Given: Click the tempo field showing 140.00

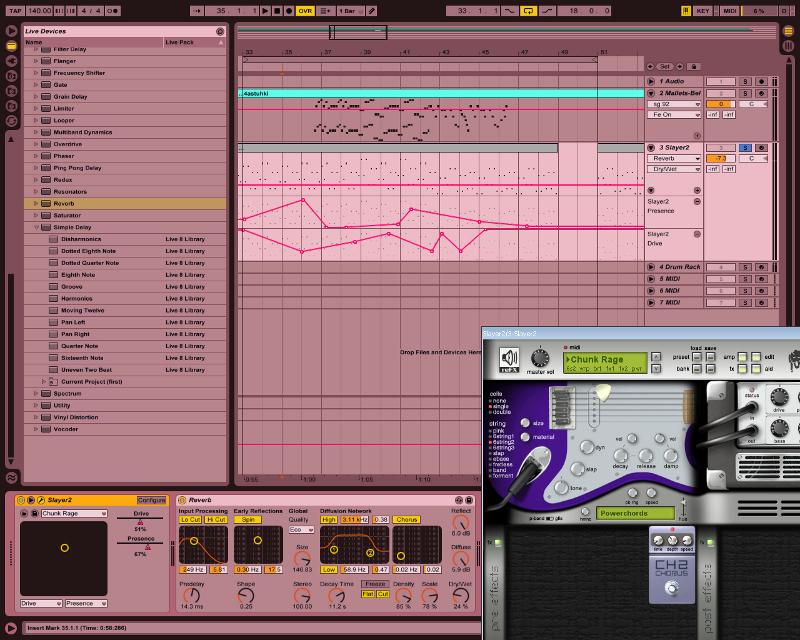Looking at the screenshot, I should pyautogui.click(x=39, y=11).
